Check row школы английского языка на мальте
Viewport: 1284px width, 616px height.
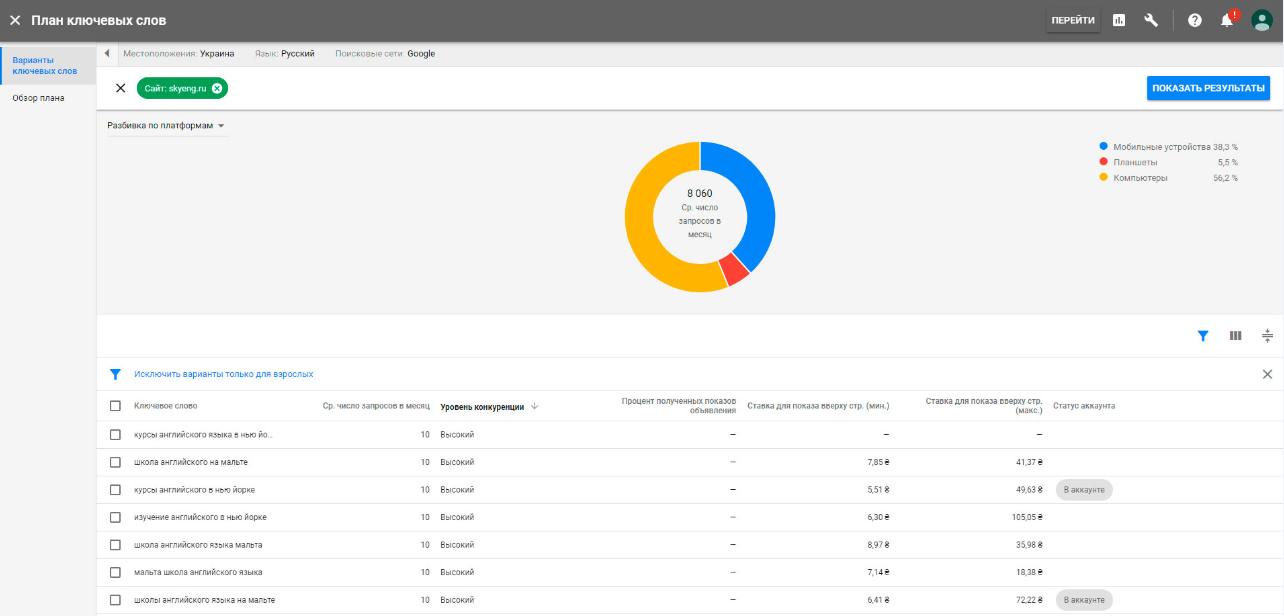(x=115, y=600)
